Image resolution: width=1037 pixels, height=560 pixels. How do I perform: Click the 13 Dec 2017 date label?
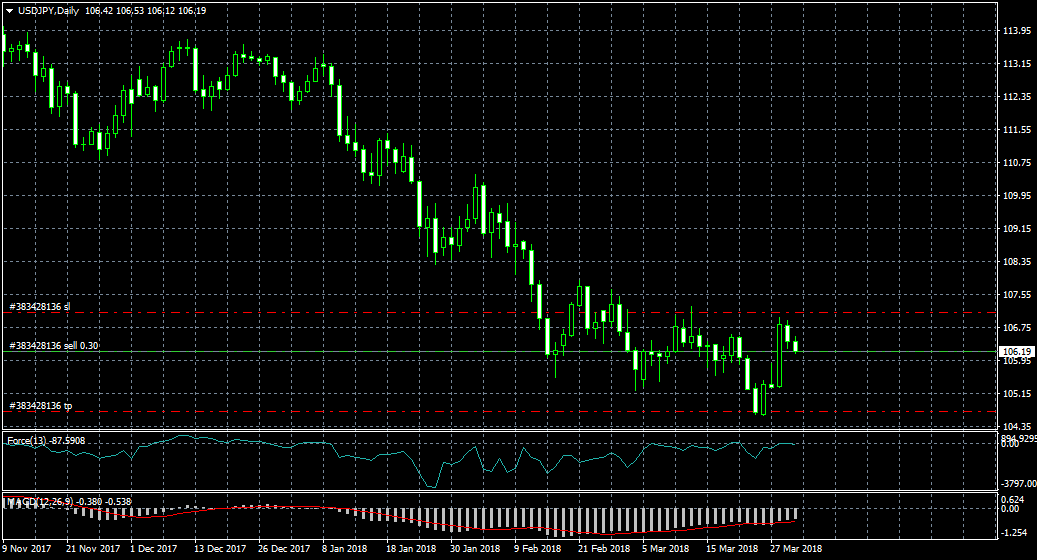point(220,548)
